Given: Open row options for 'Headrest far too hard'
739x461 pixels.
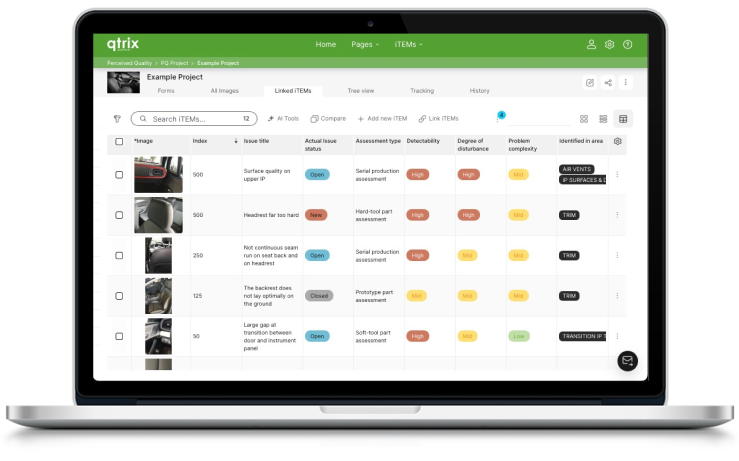Looking at the screenshot, I should click(x=617, y=215).
